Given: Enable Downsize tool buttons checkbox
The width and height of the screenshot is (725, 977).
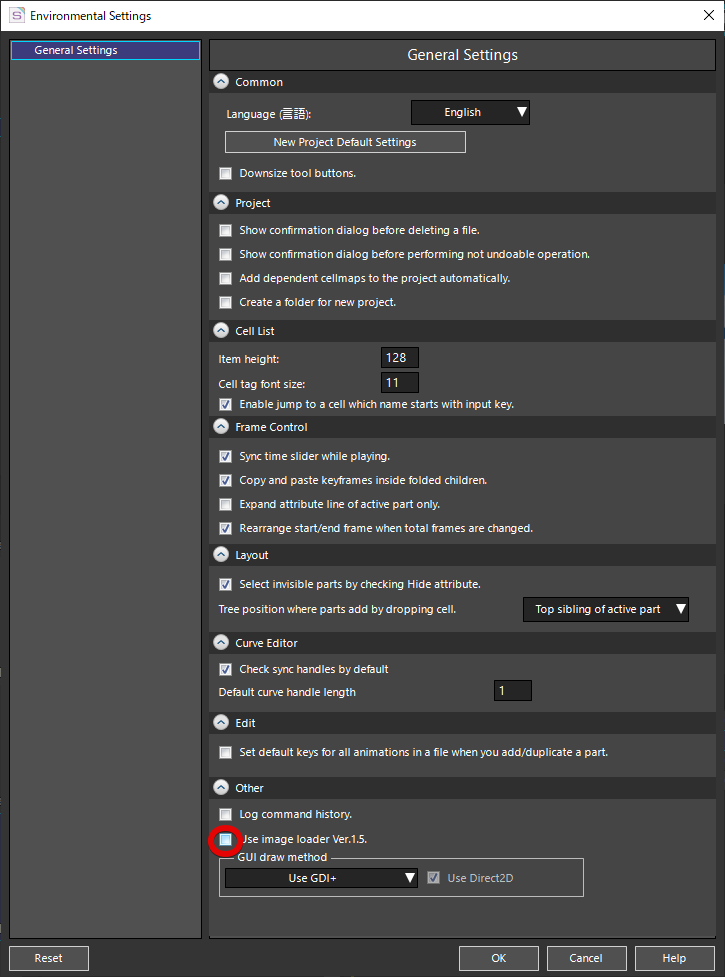Looking at the screenshot, I should tap(225, 173).
